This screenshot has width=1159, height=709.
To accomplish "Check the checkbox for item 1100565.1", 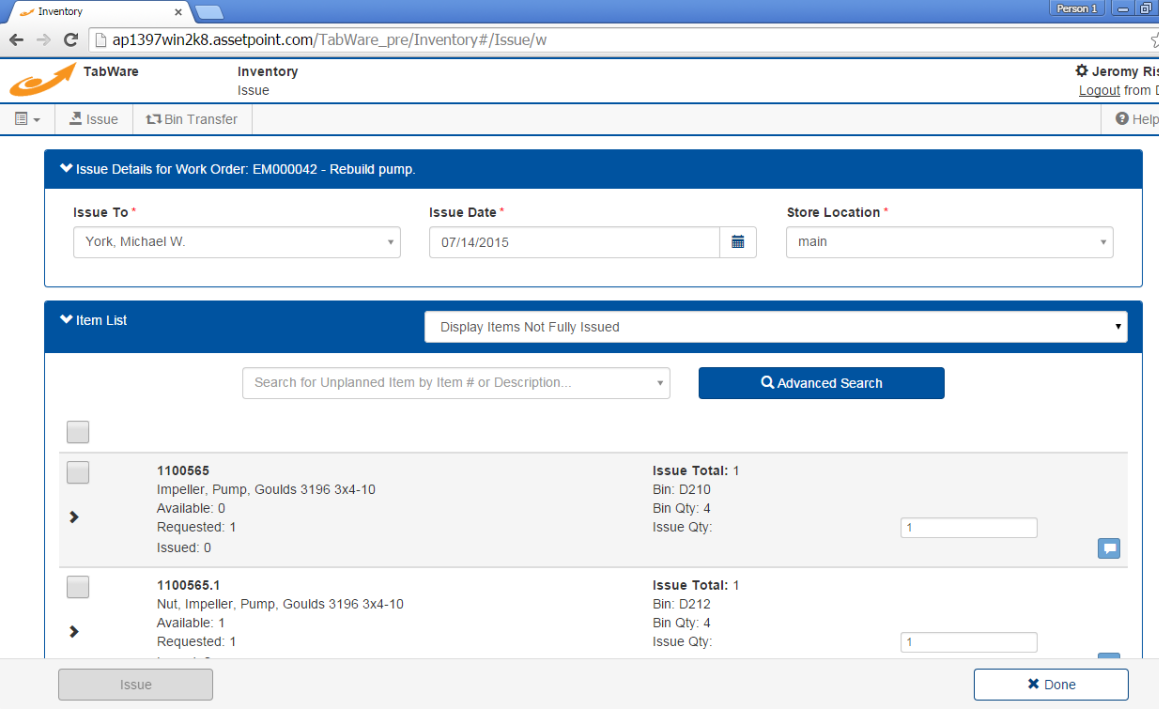I will [x=77, y=587].
